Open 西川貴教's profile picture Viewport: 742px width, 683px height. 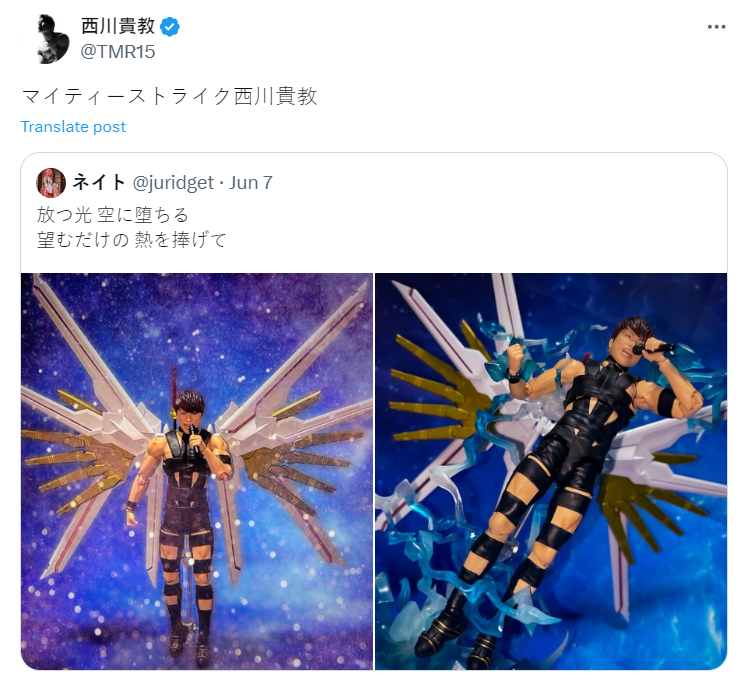coord(50,39)
